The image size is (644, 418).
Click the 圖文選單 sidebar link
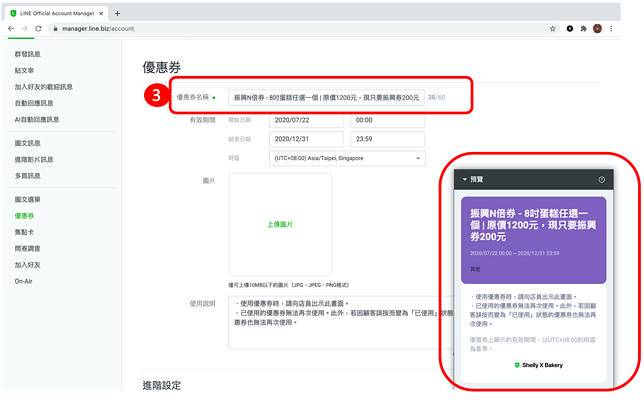click(x=28, y=199)
